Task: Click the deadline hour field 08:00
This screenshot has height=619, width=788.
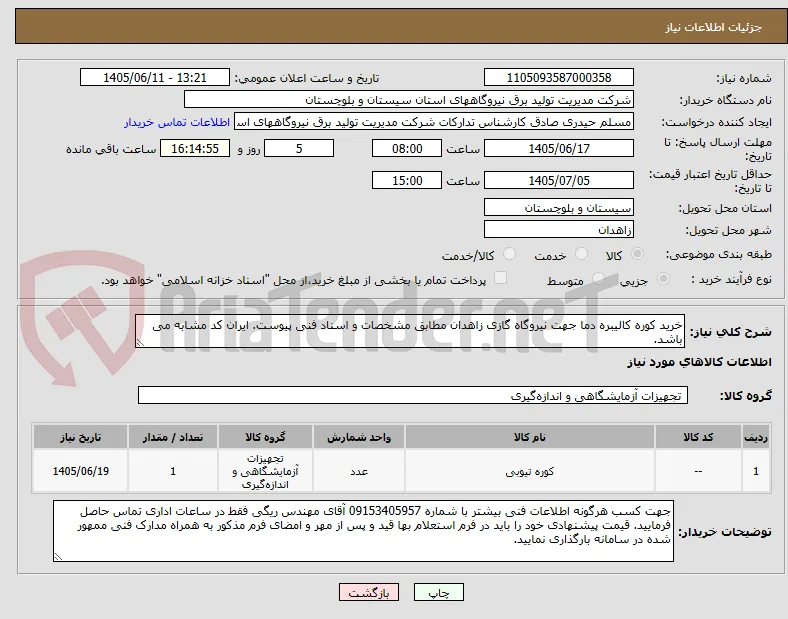Action: click(x=407, y=148)
